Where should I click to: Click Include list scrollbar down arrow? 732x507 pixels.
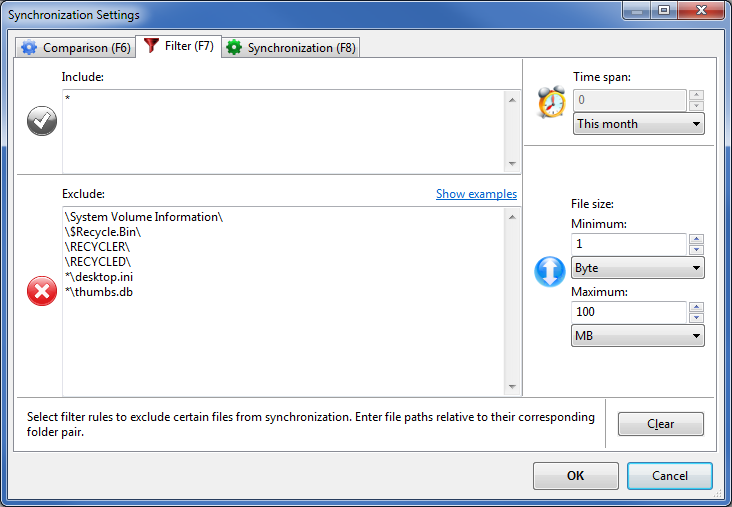[x=512, y=164]
